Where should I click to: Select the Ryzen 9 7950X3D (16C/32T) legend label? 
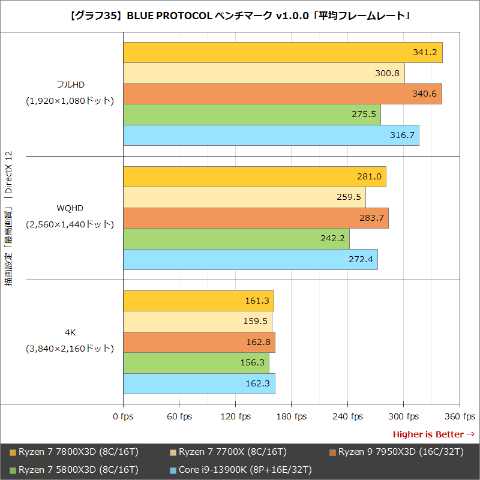(401, 452)
